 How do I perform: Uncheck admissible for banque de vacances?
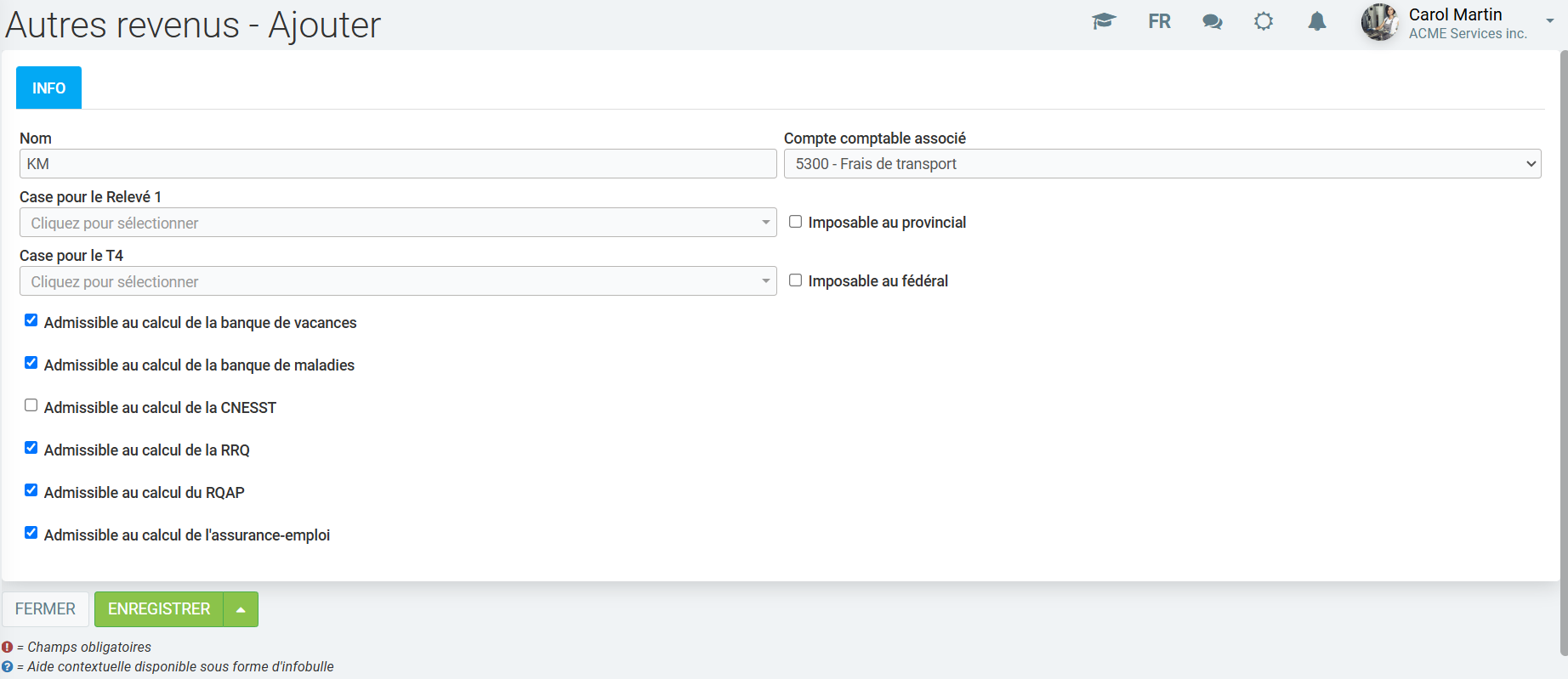tap(31, 320)
